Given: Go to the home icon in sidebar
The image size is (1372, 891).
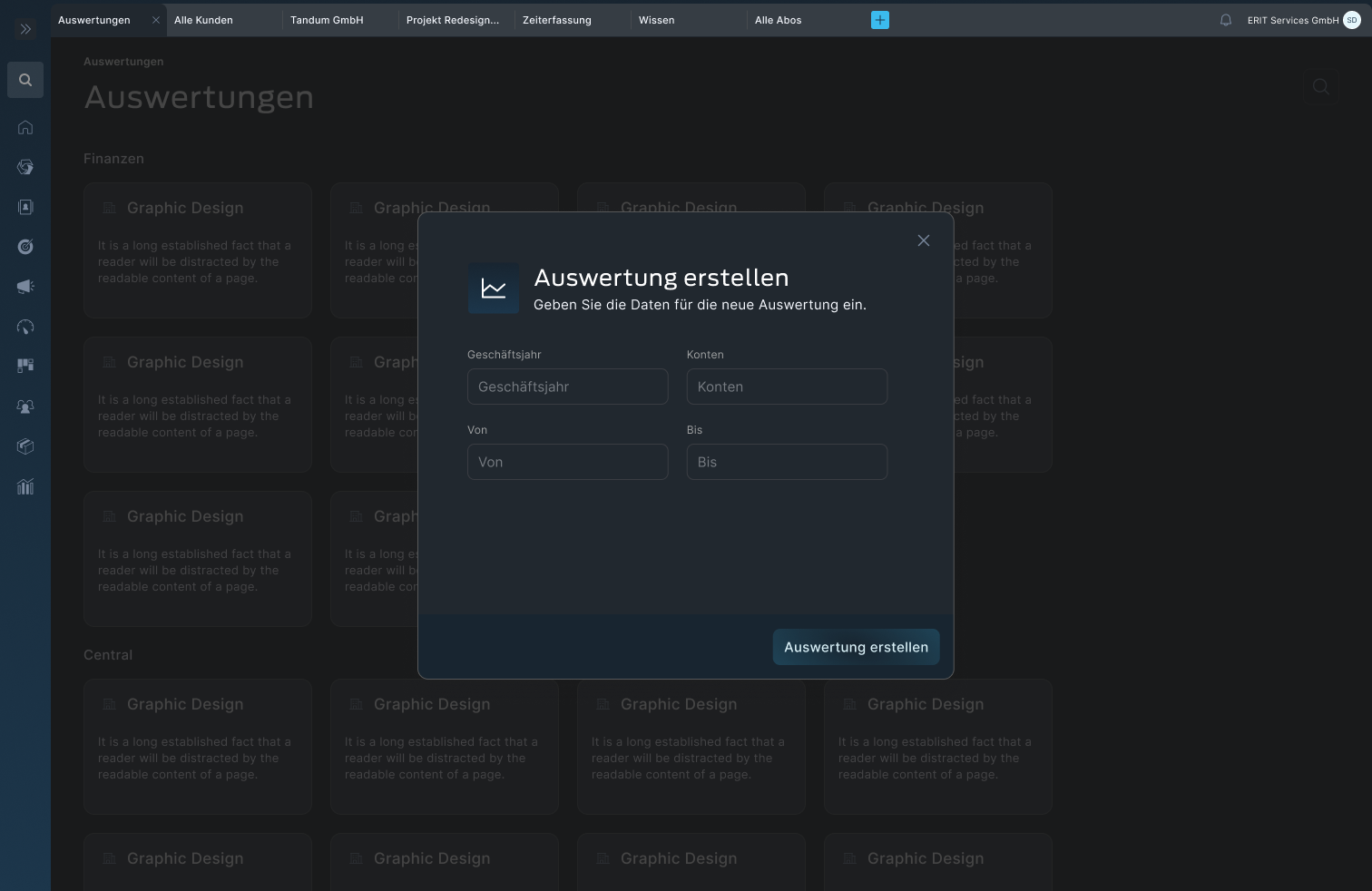Looking at the screenshot, I should click(x=25, y=127).
